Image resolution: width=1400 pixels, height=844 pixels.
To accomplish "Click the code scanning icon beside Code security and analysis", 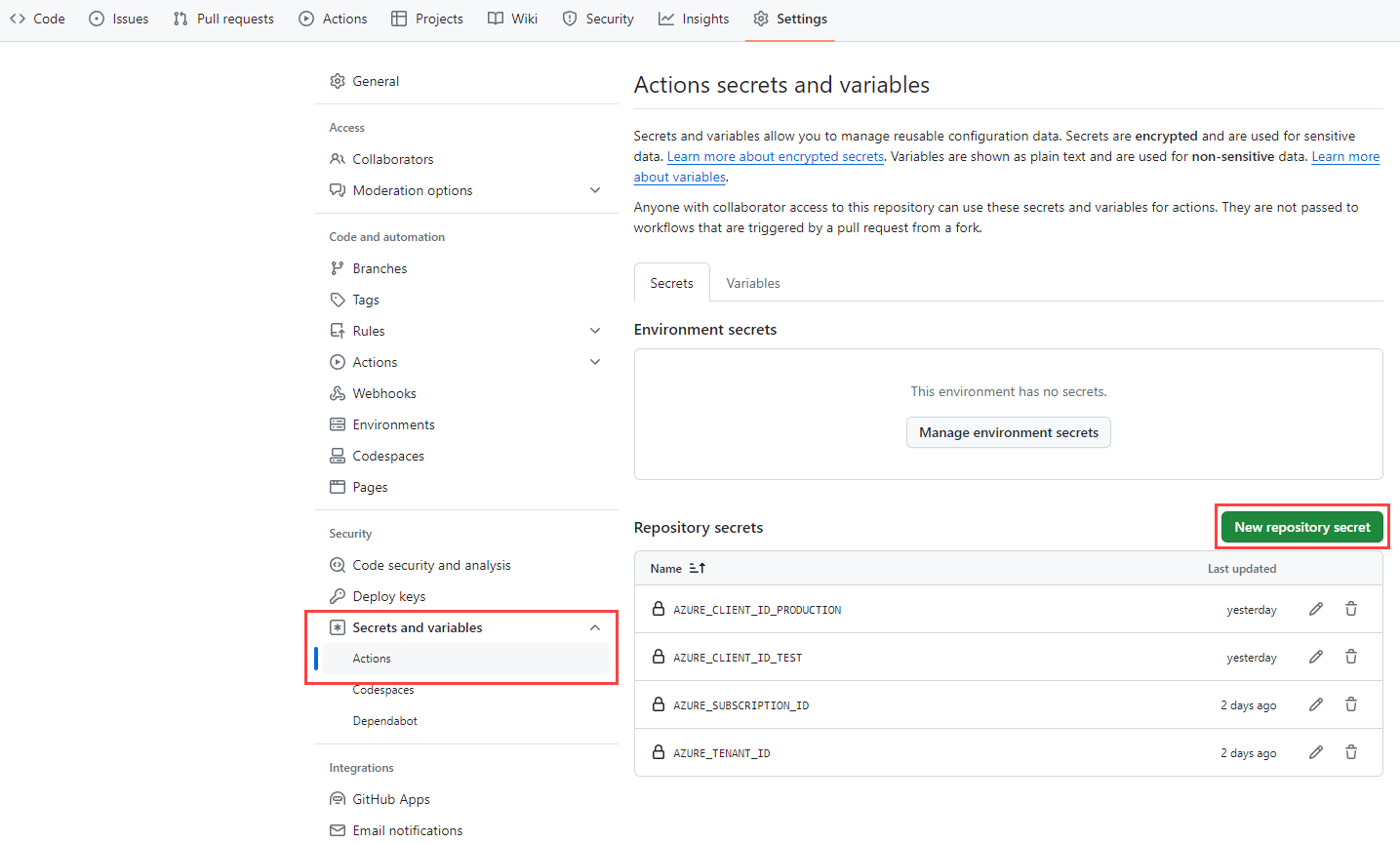I will [338, 565].
